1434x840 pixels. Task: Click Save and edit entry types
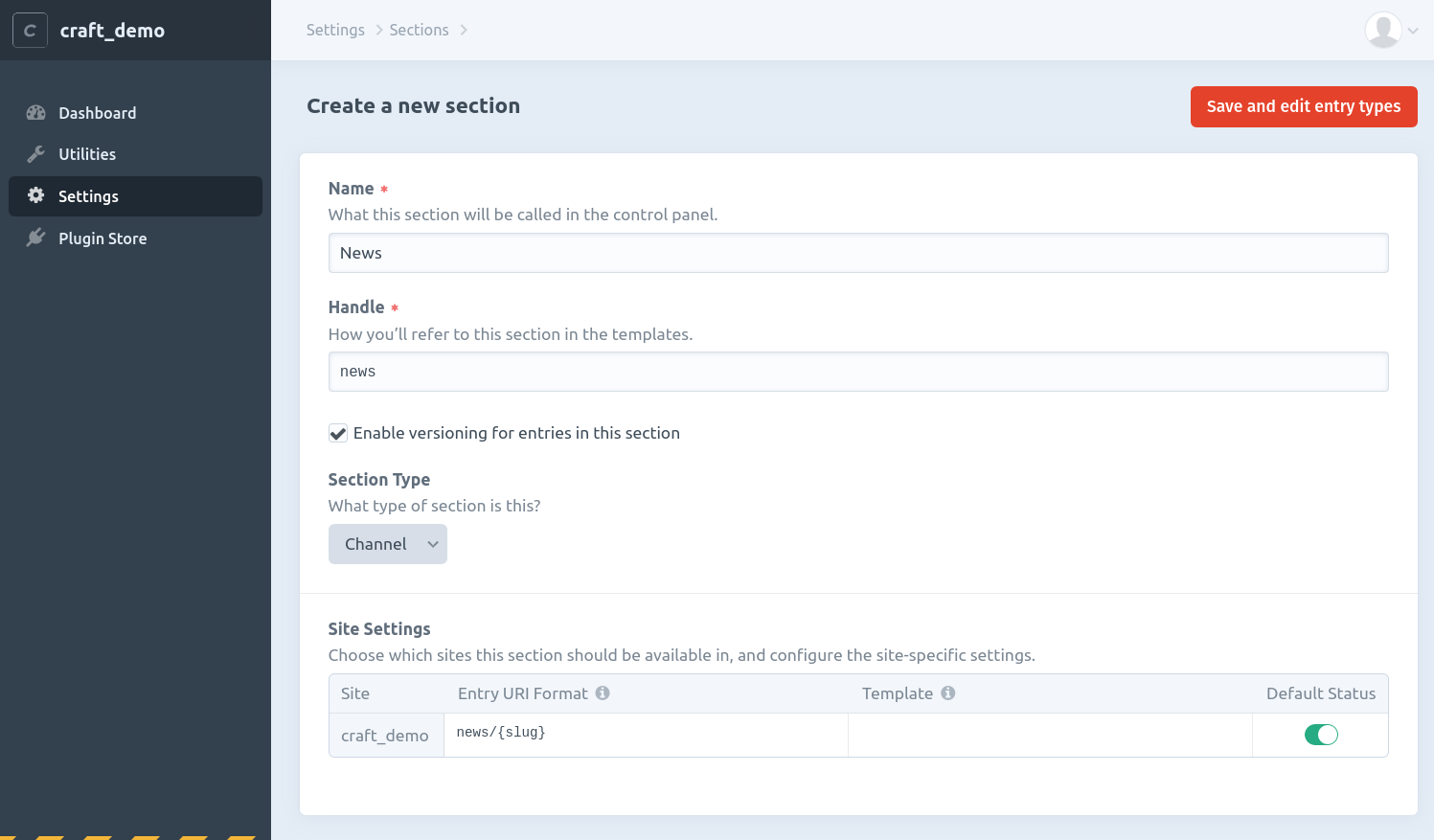point(1303,106)
